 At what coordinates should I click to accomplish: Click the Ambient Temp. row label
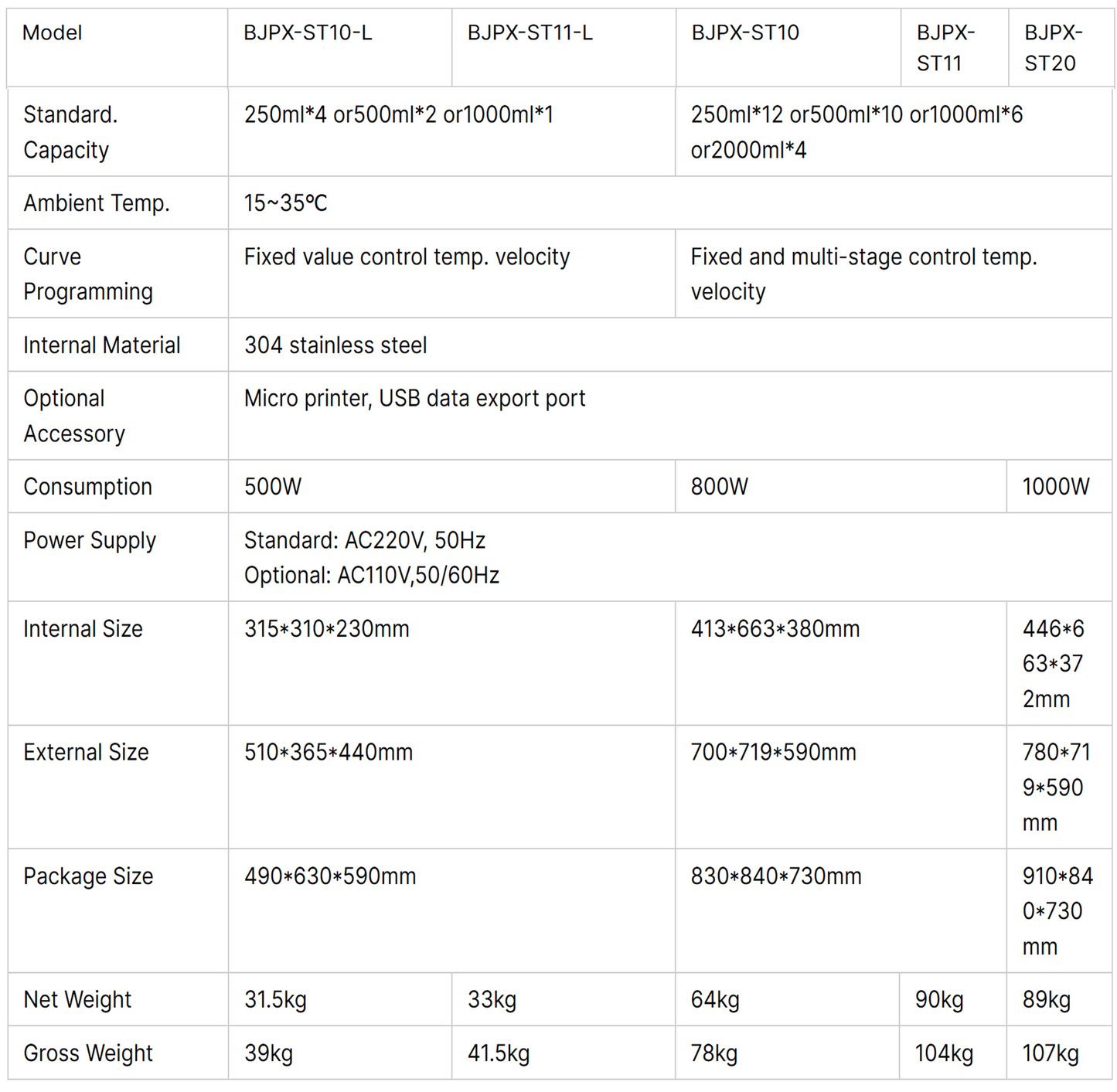pos(97,203)
